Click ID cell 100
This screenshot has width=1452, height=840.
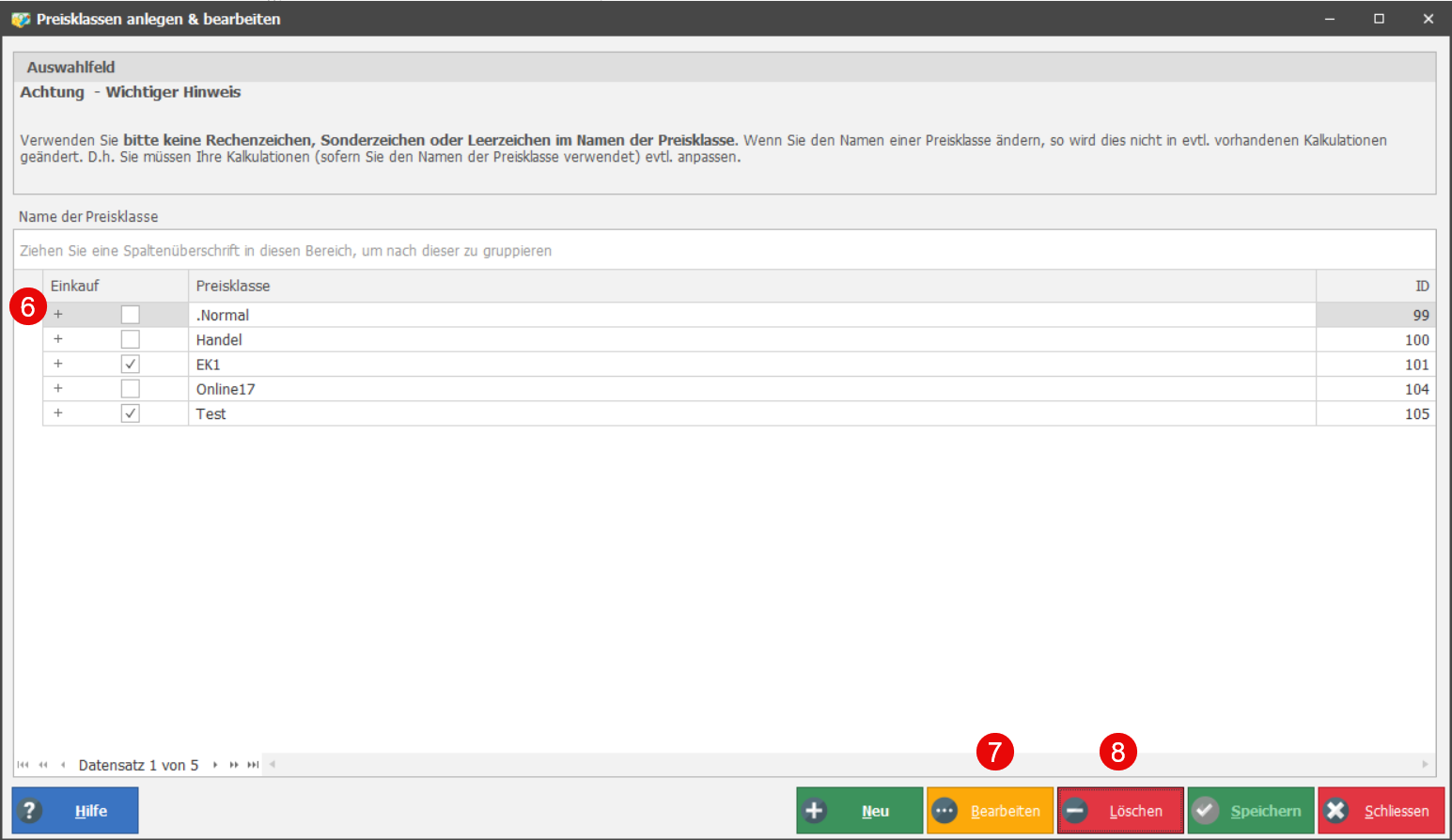click(x=1376, y=339)
